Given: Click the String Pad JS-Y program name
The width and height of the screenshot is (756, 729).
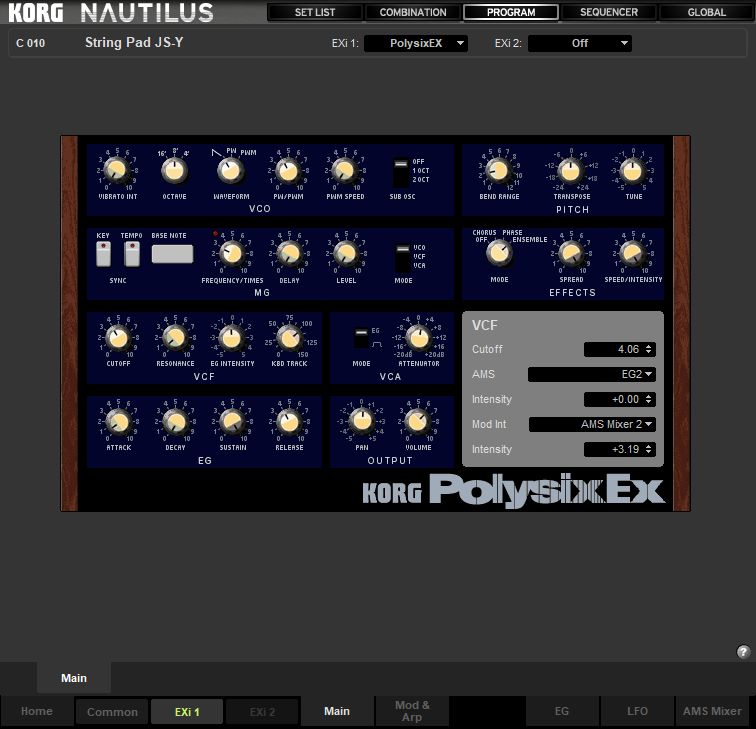Looking at the screenshot, I should 134,42.
